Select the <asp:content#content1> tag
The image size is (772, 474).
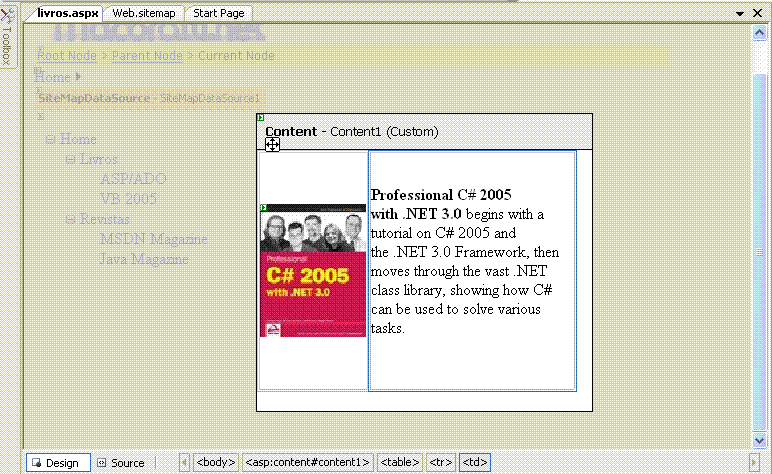(x=308, y=462)
